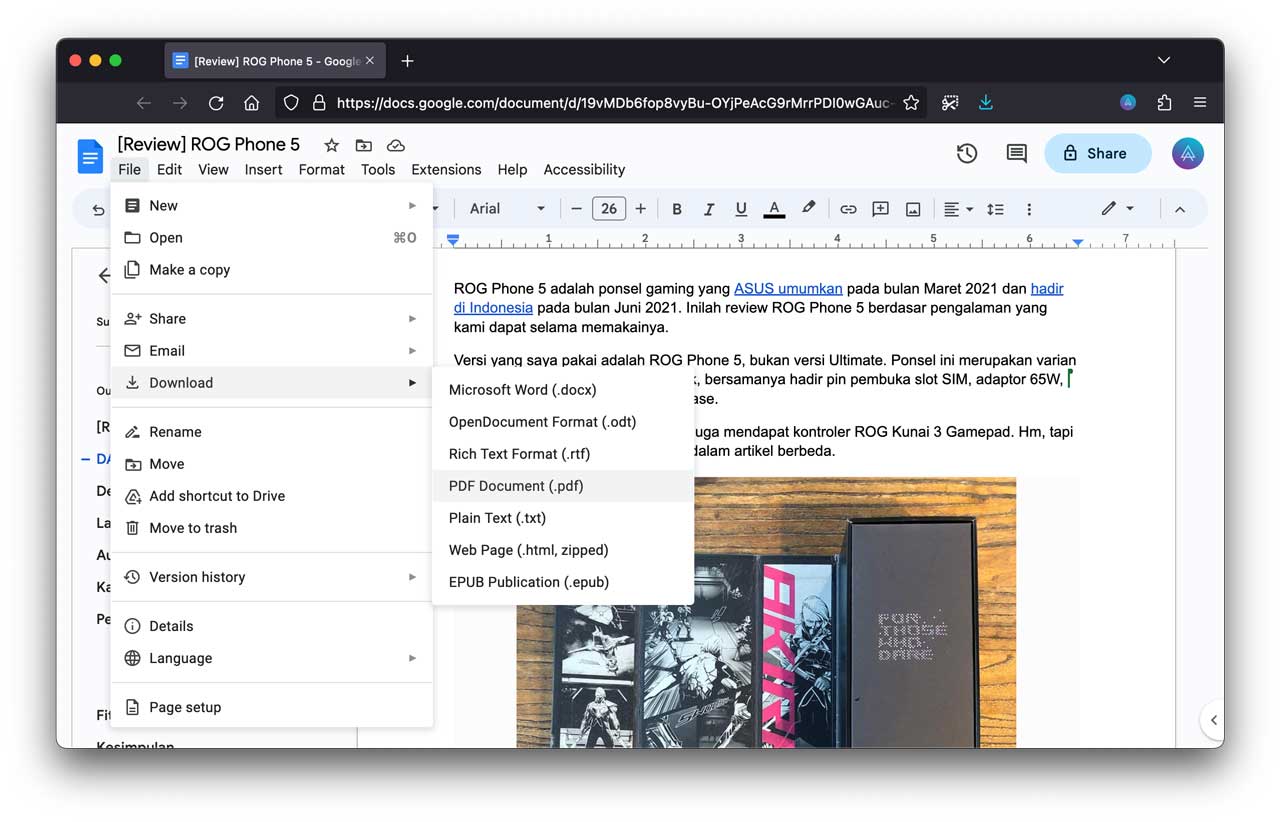The height and width of the screenshot is (822, 1280).
Task: Click the browser address bar URL
Action: (x=613, y=103)
